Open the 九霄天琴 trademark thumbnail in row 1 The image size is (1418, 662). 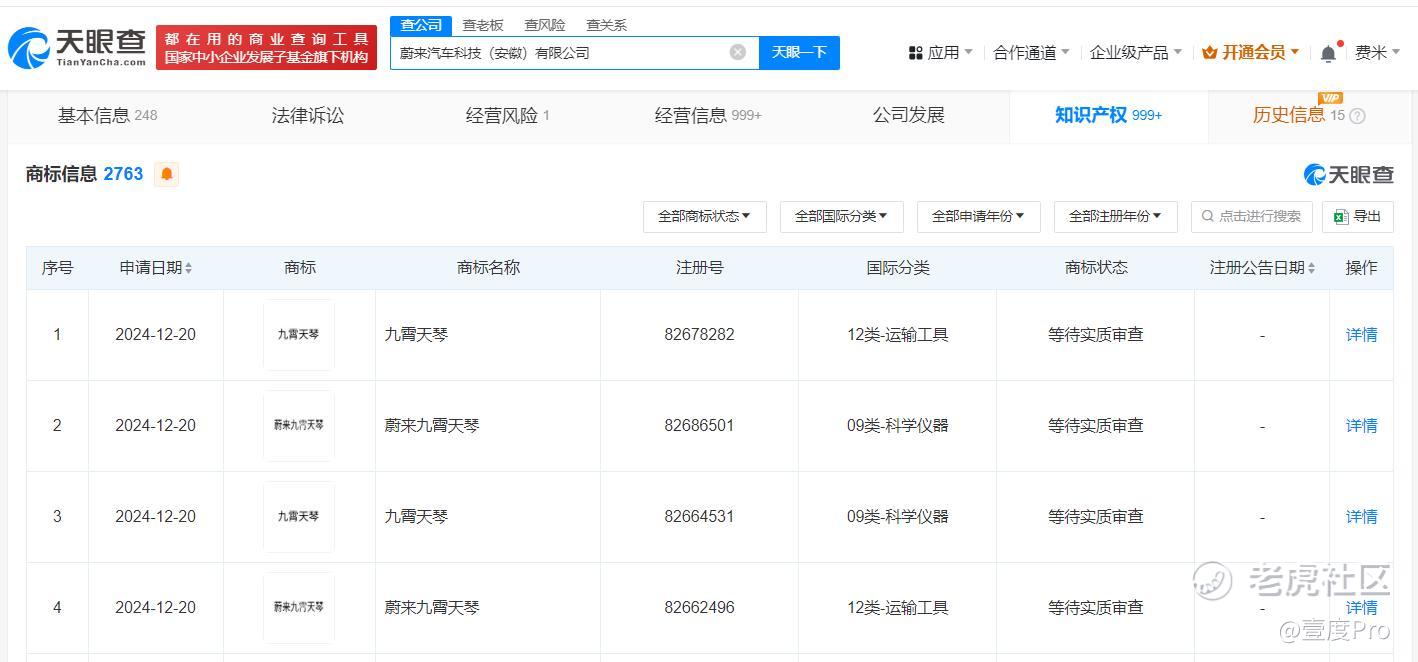click(x=299, y=335)
